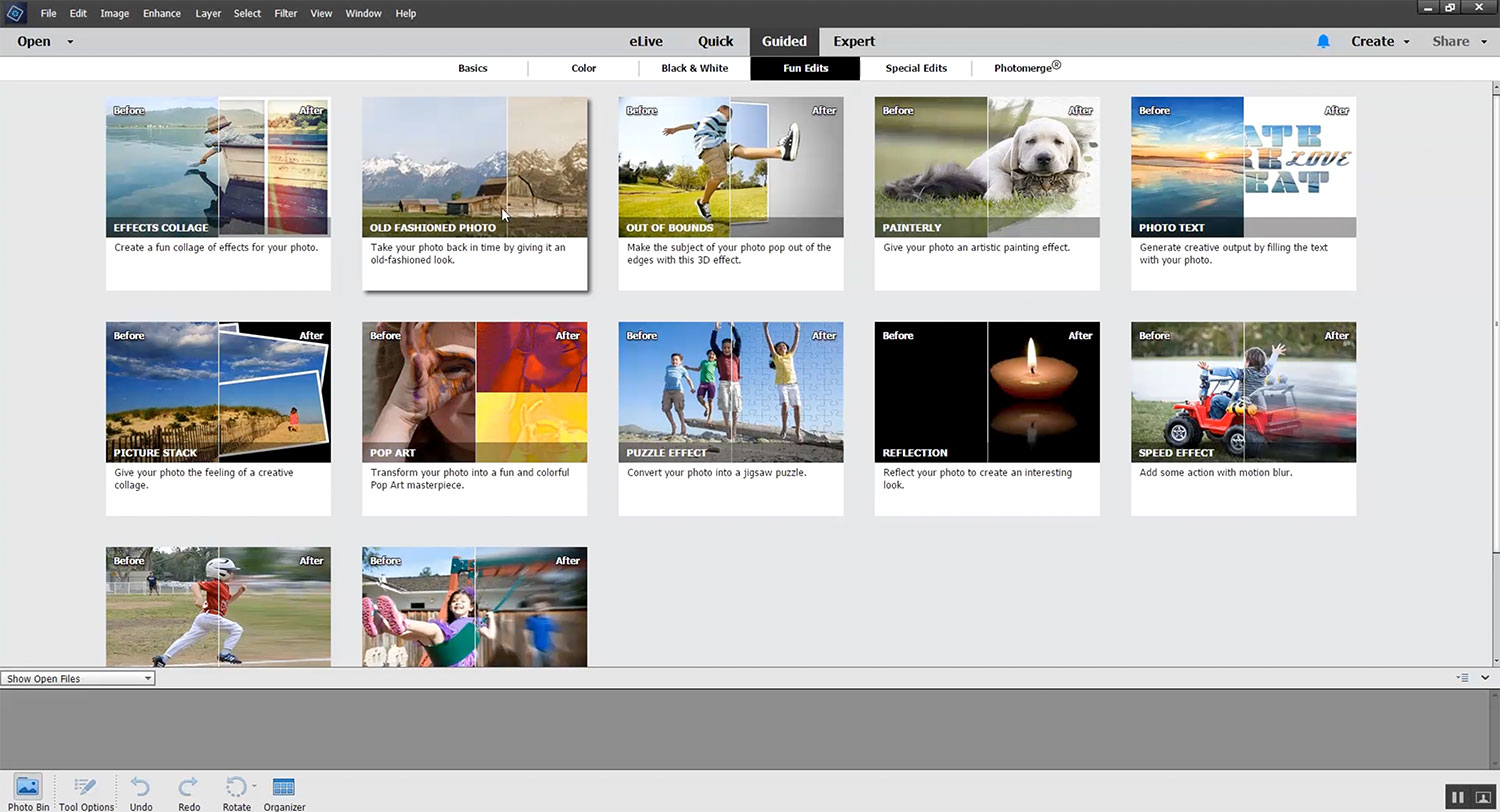Click the Tool Options icon

(86, 789)
